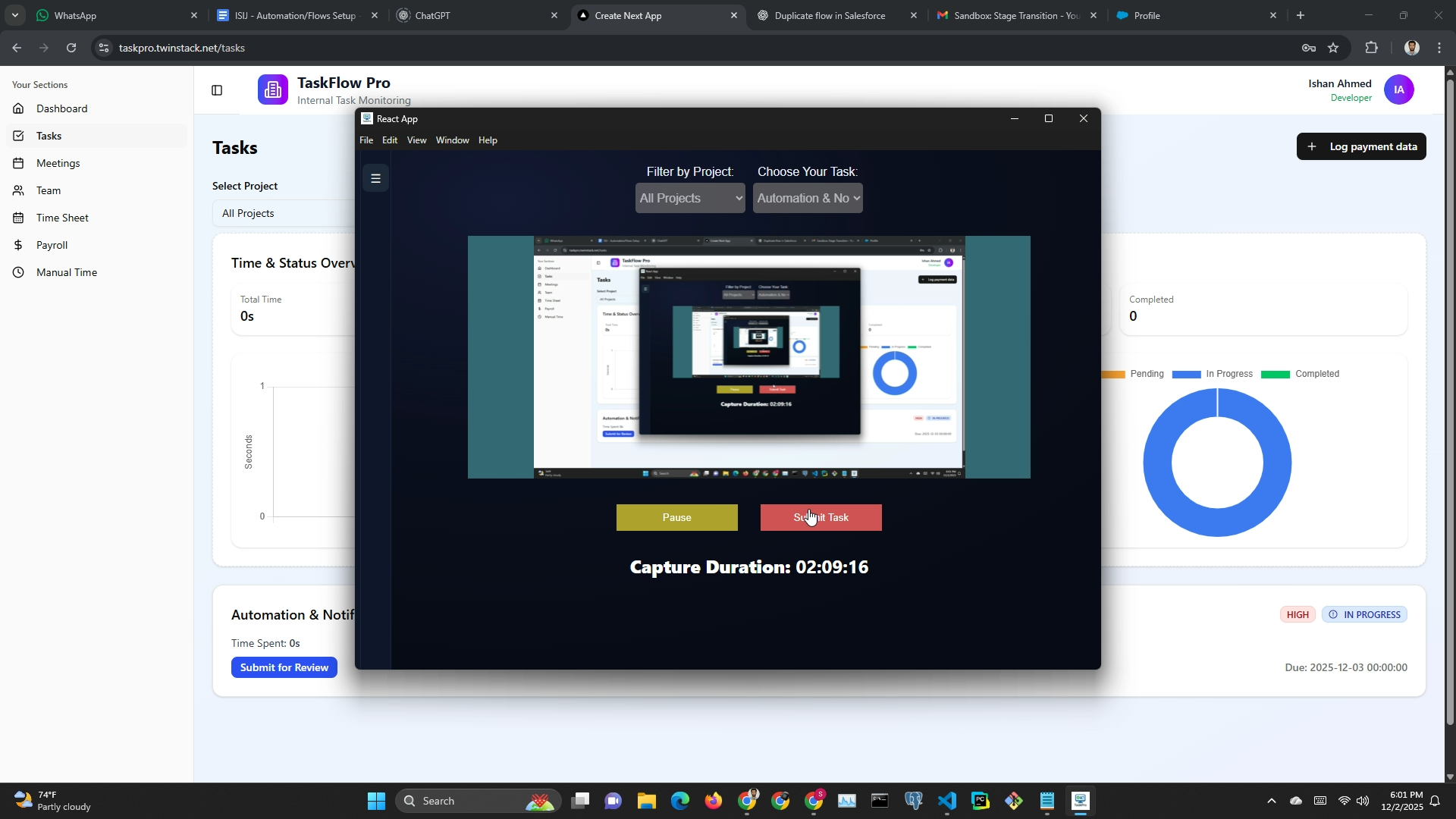The height and width of the screenshot is (819, 1456).
Task: Open the IA user avatar
Action: coord(1398,89)
